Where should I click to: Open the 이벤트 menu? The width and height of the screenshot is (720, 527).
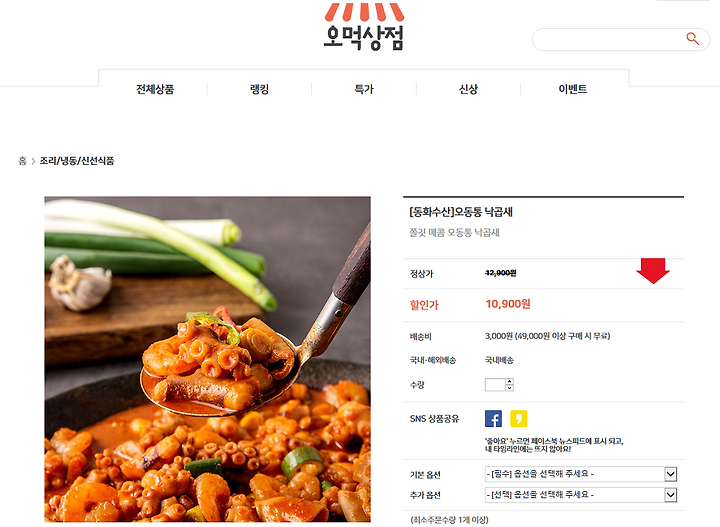click(x=573, y=89)
